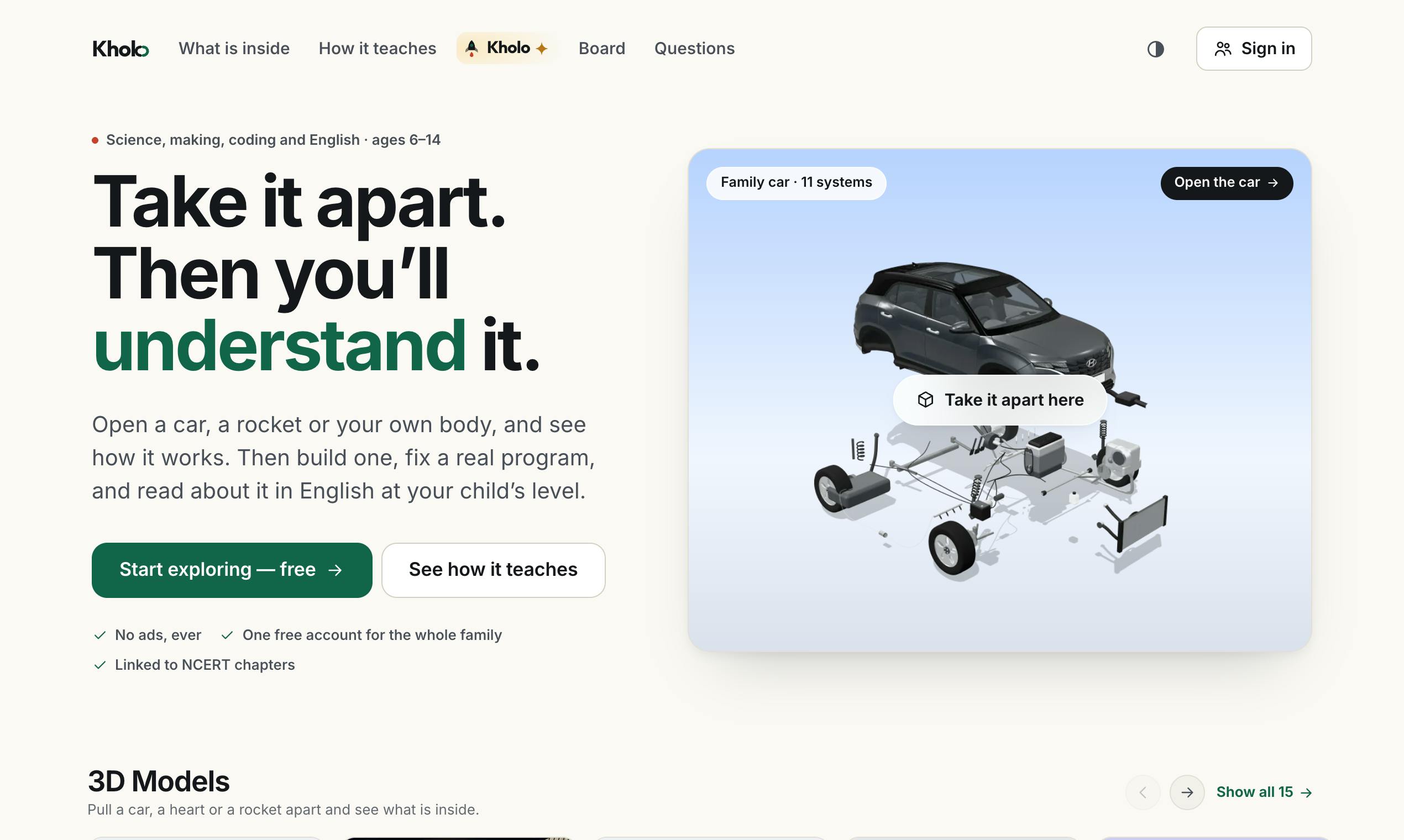
Task: Open the How it teaches nav item
Action: (378, 49)
